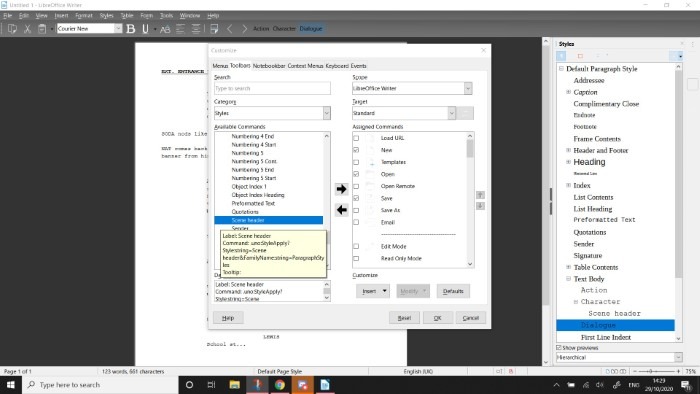The width and height of the screenshot is (700, 394).
Task: Select Paragraph Styles icon in sidebar
Action: coord(561,56)
